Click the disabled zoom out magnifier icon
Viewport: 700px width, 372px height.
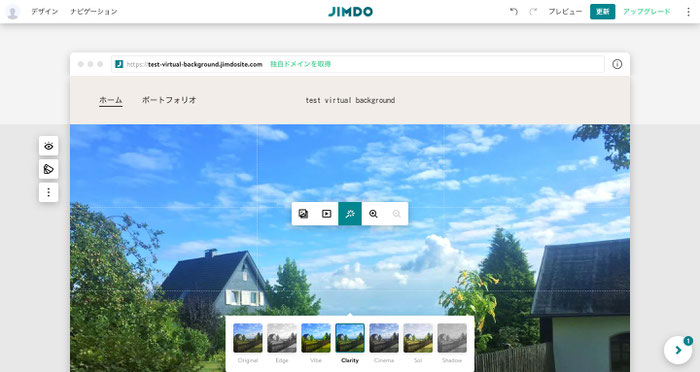pyautogui.click(x=396, y=214)
